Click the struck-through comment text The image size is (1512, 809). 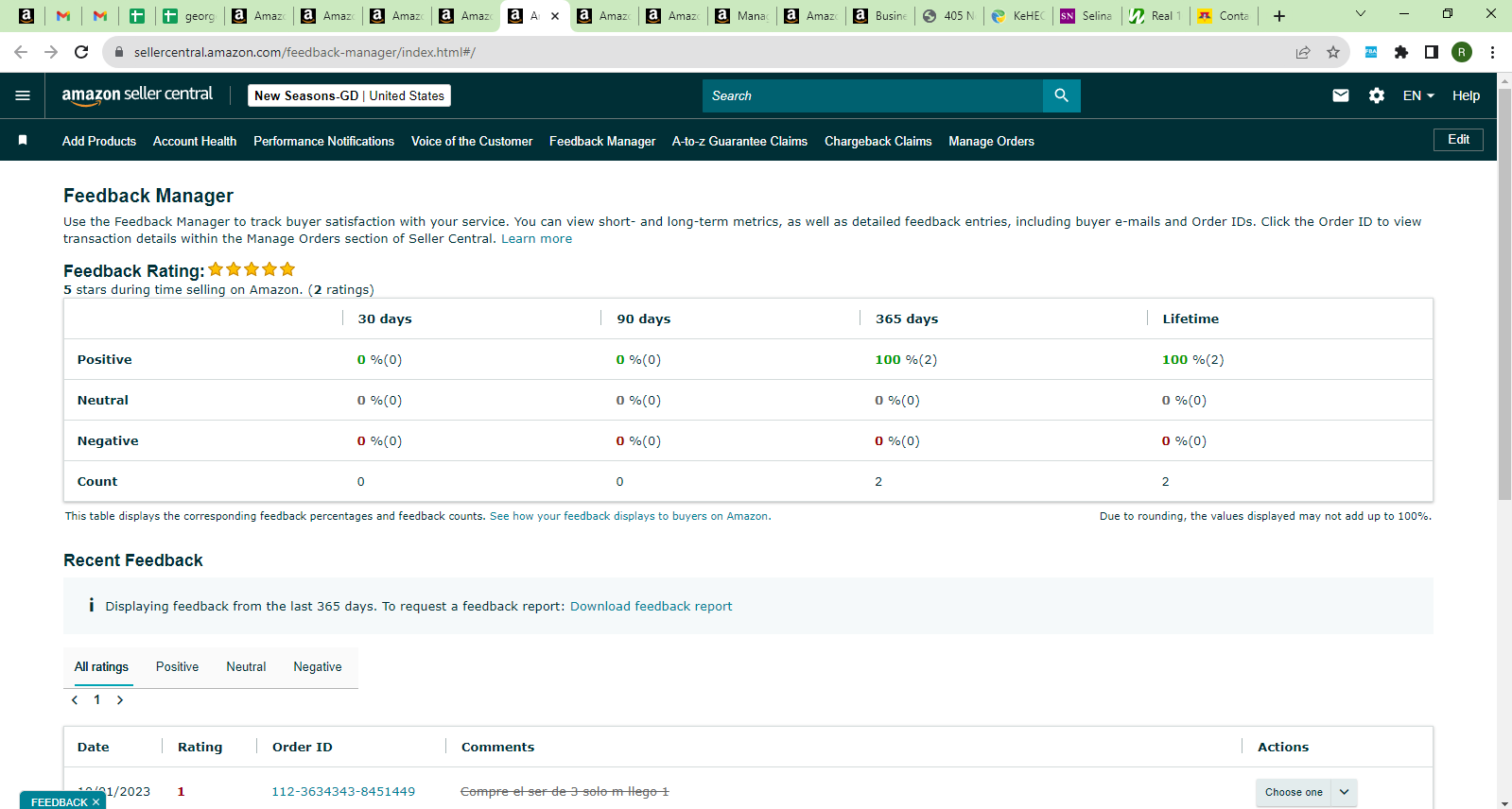click(565, 792)
